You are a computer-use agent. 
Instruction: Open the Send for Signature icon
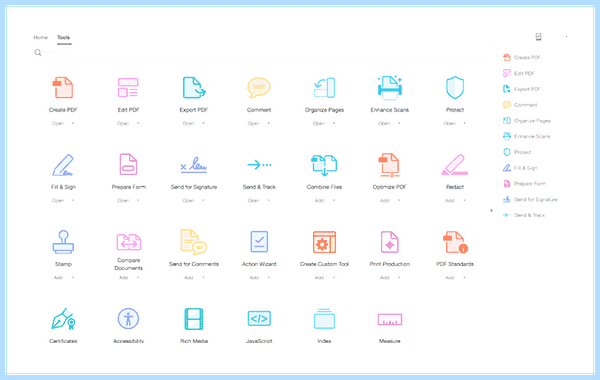pyautogui.click(x=194, y=165)
